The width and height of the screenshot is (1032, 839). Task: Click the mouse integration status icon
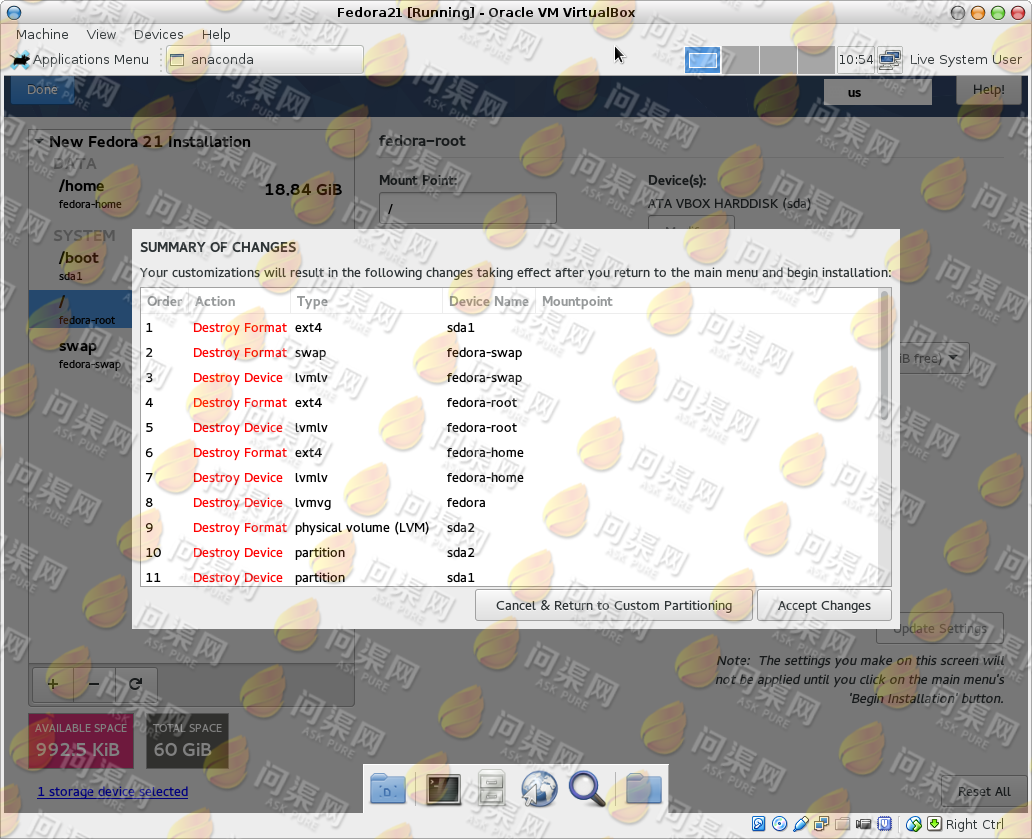[914, 824]
